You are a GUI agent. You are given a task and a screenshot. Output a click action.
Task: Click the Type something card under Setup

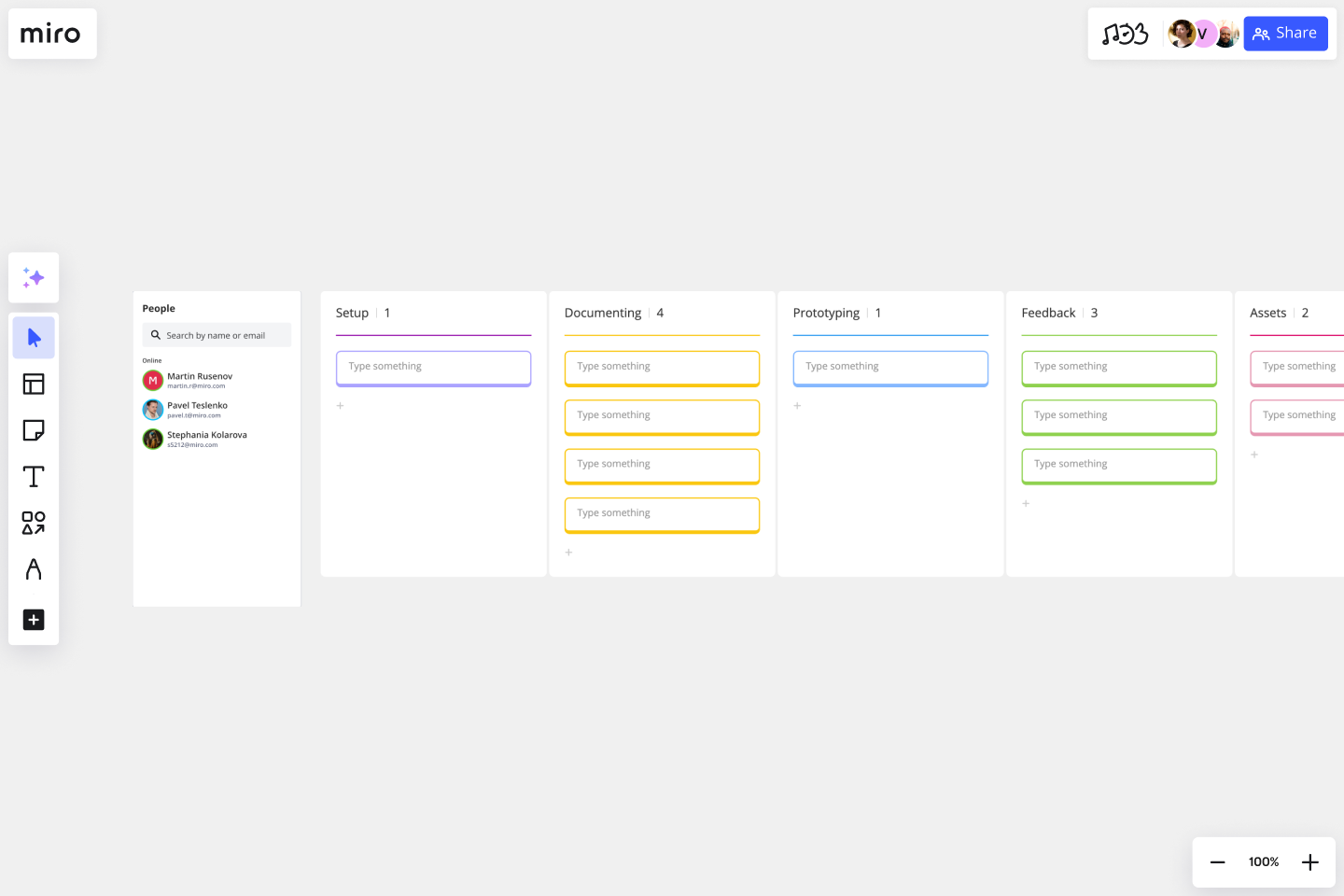pyautogui.click(x=433, y=368)
